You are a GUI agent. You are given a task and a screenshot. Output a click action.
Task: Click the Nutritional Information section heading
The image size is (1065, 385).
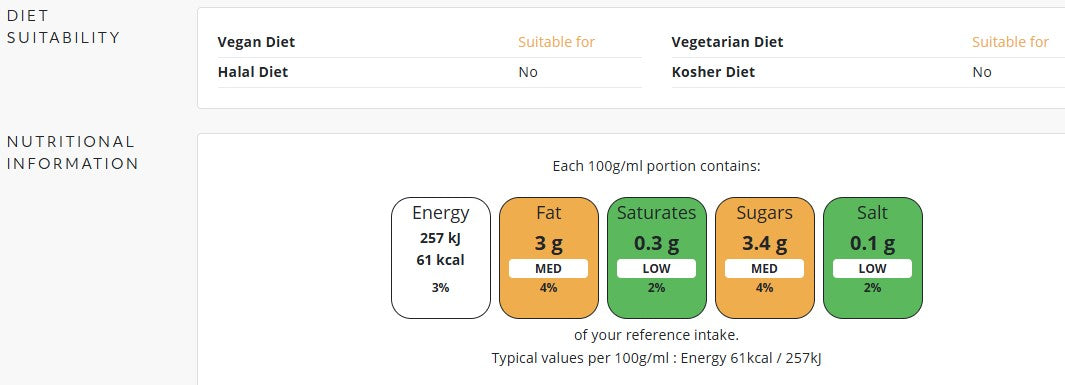(x=73, y=153)
